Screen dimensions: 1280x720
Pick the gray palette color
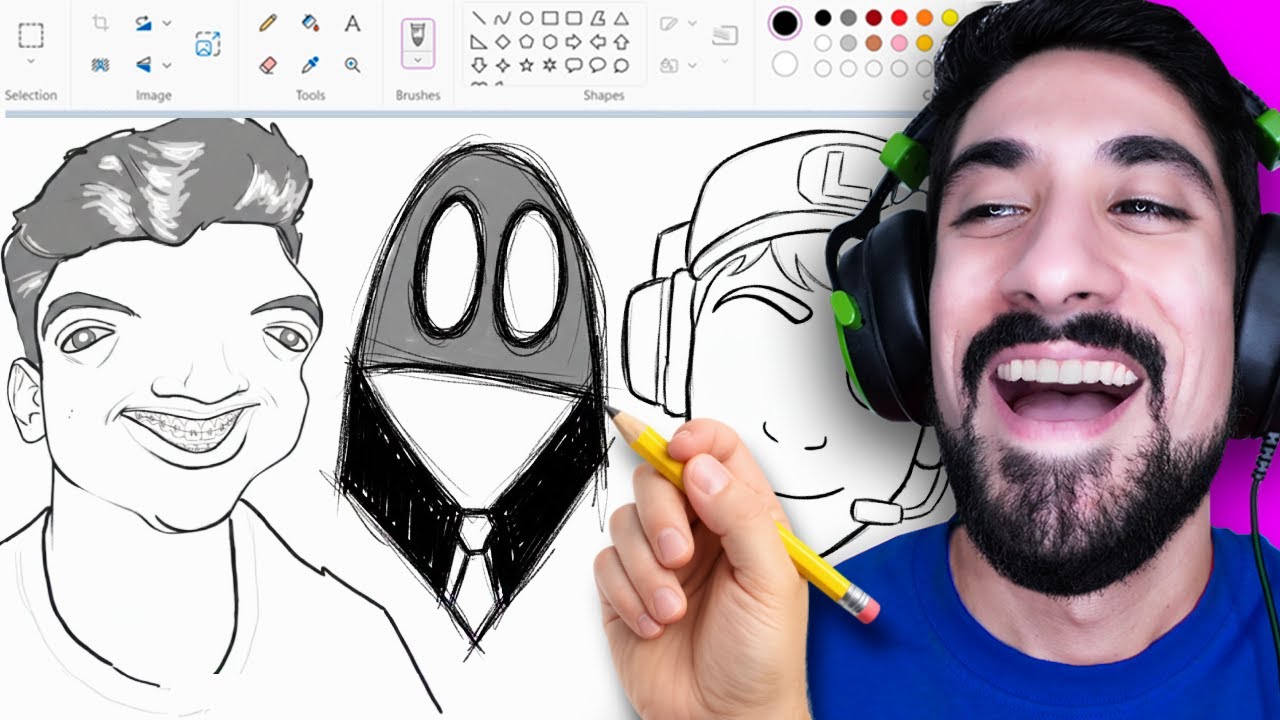[x=848, y=17]
